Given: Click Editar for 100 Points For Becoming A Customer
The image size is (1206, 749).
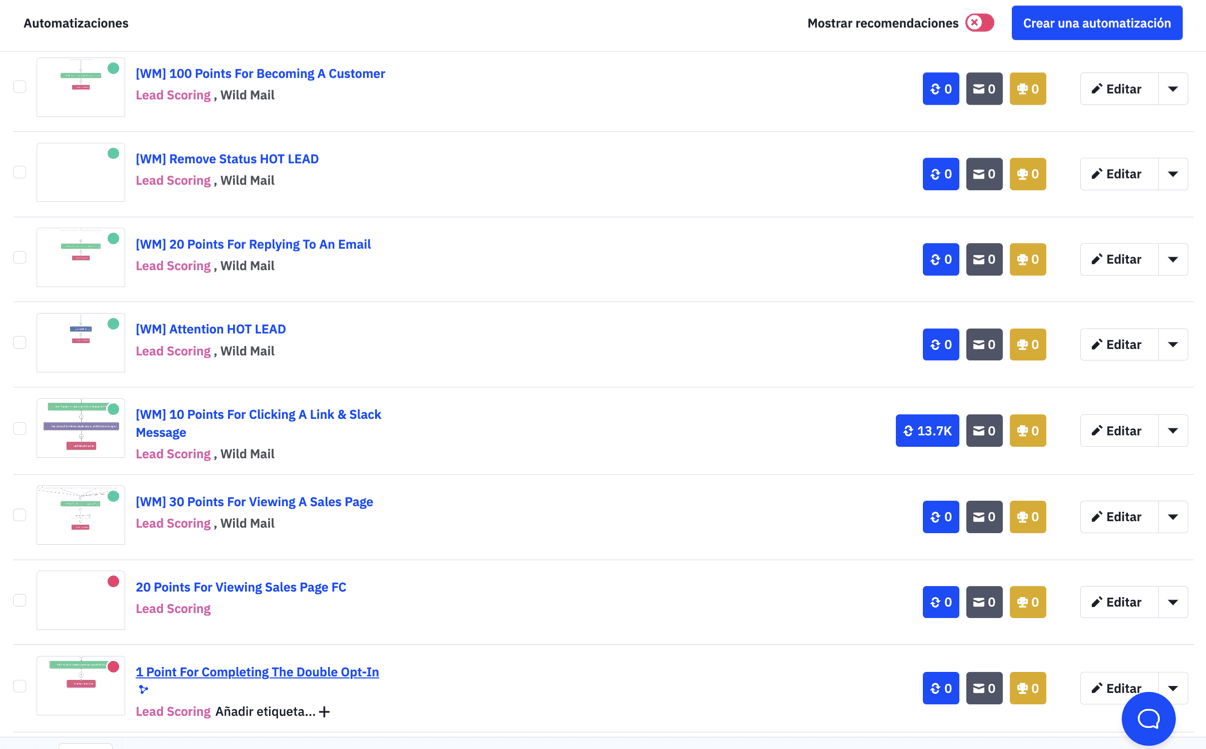Looking at the screenshot, I should [x=1119, y=89].
